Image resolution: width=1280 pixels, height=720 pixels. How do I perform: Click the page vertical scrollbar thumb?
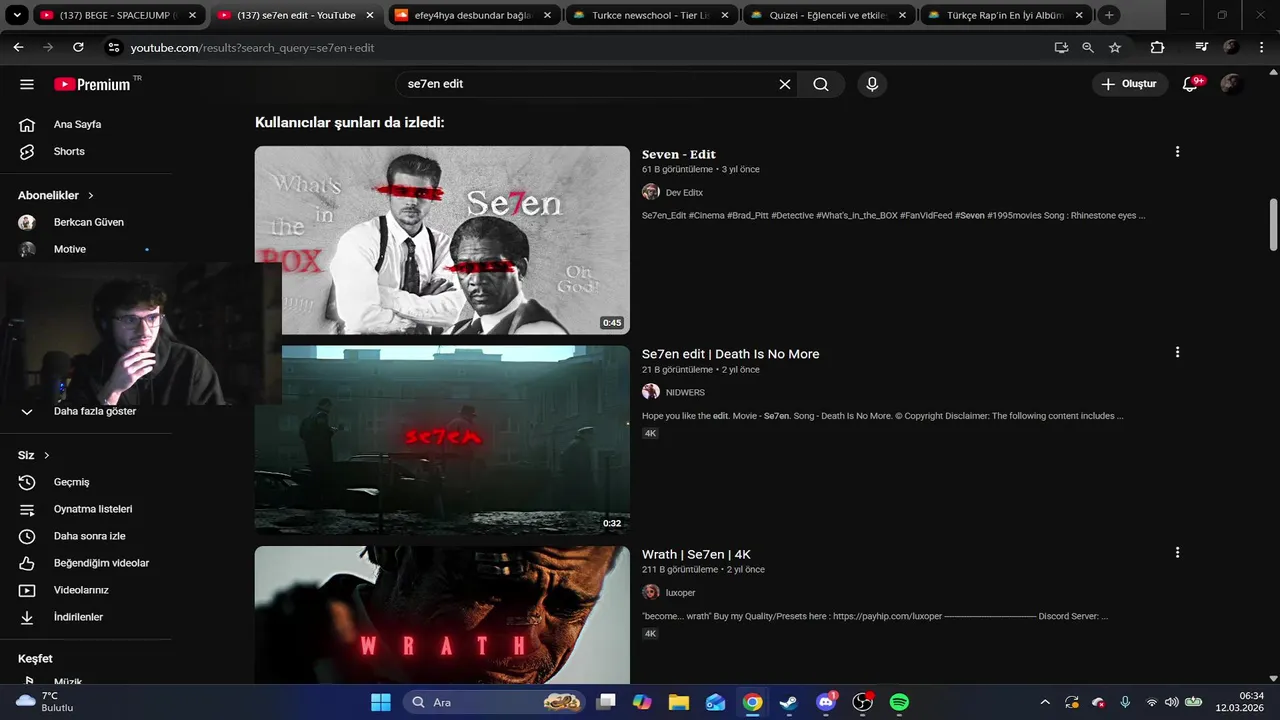(1273, 225)
